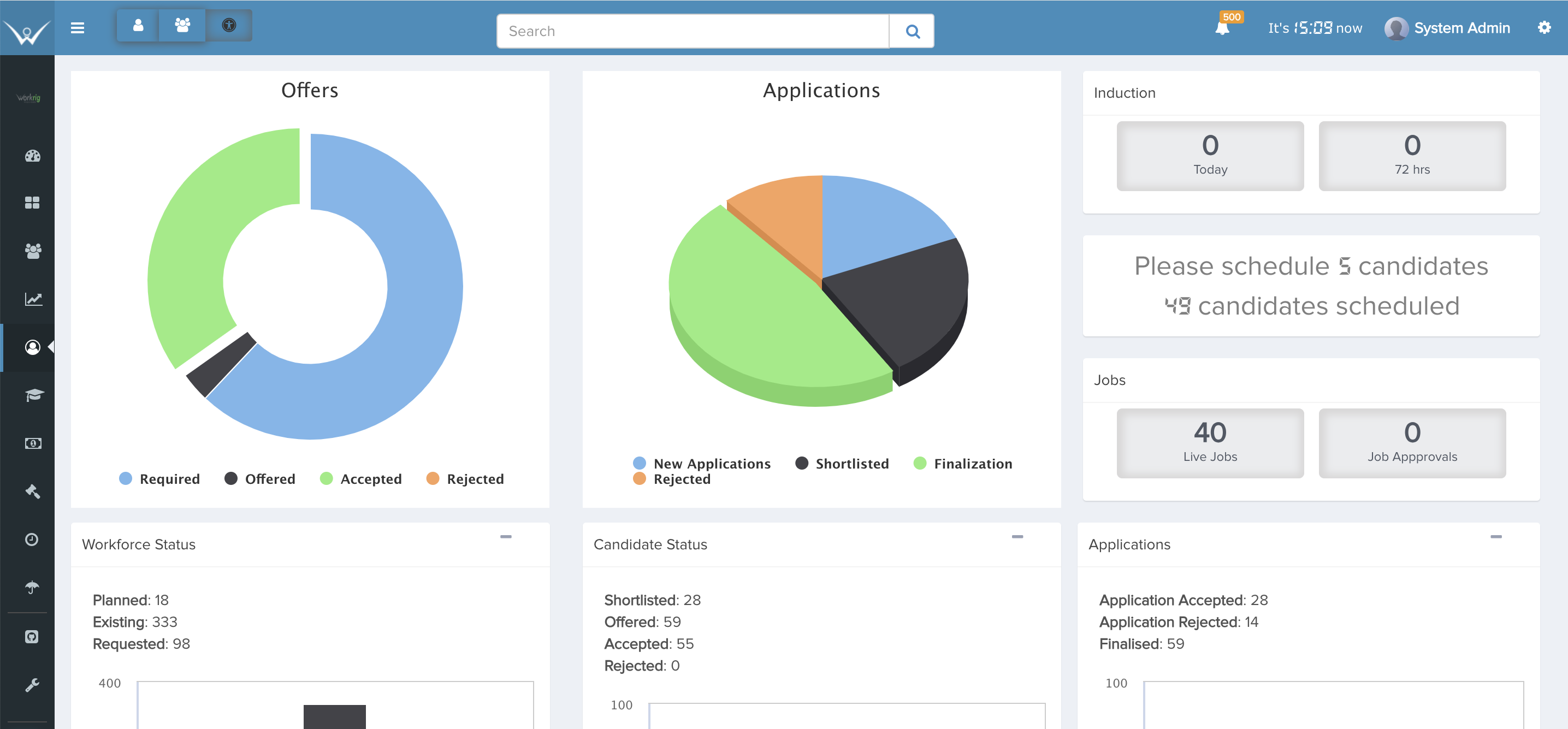Select the team members icon in the sidebar

33,250
